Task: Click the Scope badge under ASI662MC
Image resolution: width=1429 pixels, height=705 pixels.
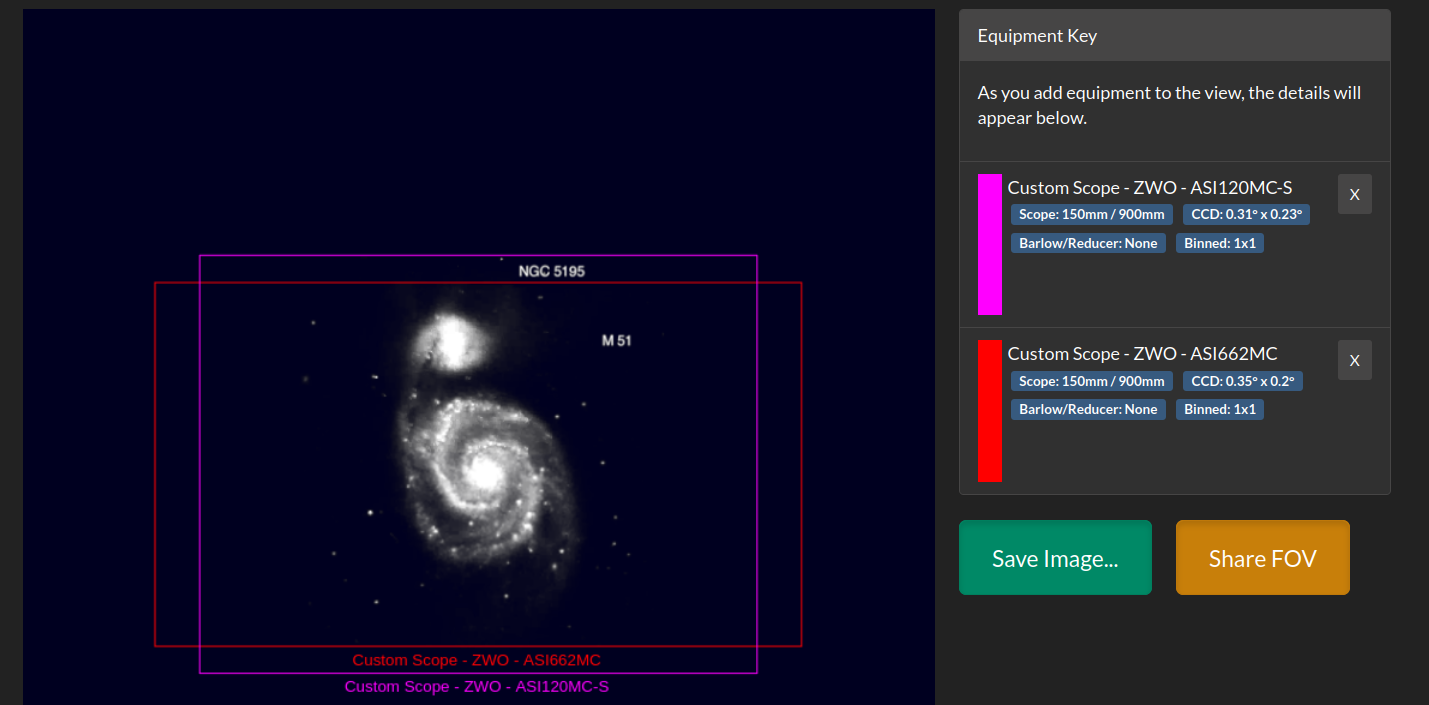Action: pyautogui.click(x=1092, y=380)
